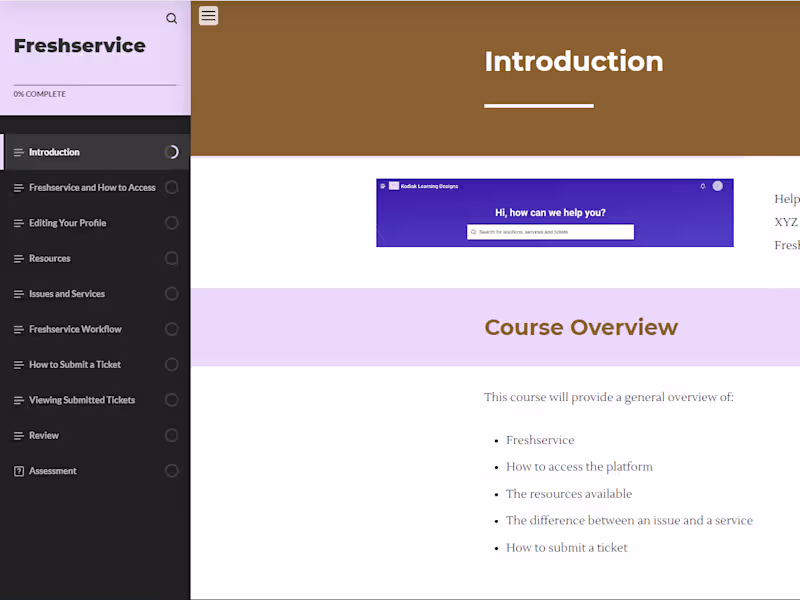The height and width of the screenshot is (600, 800).
Task: Select the quiz icon beside Assessment
Action: click(19, 471)
